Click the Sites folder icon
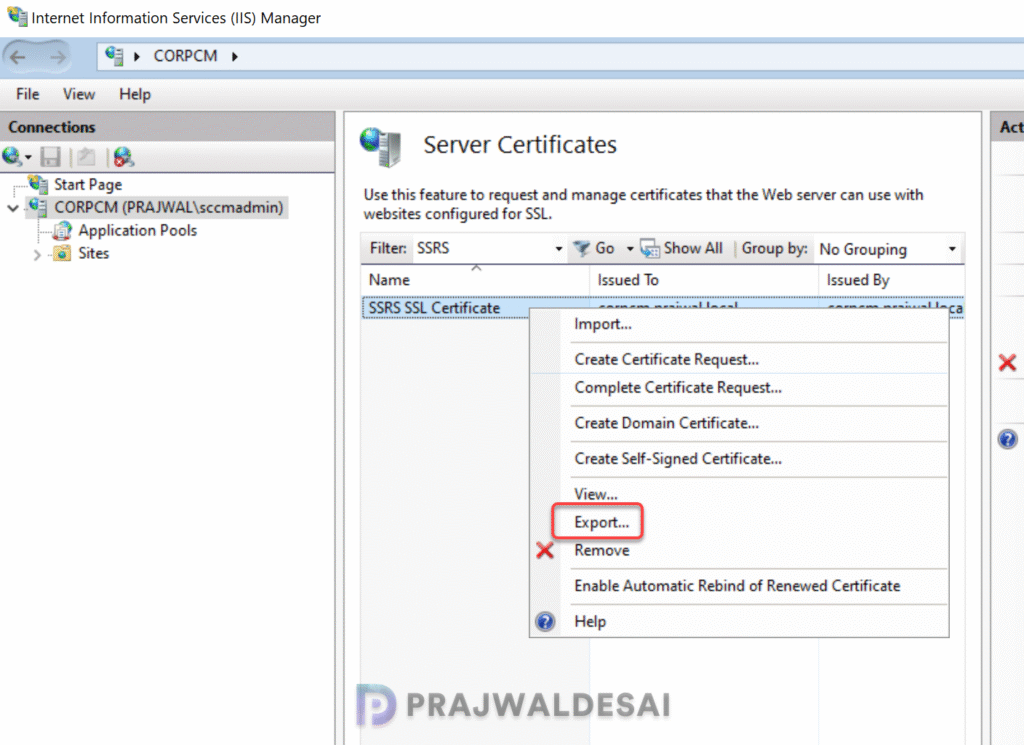 [x=63, y=253]
